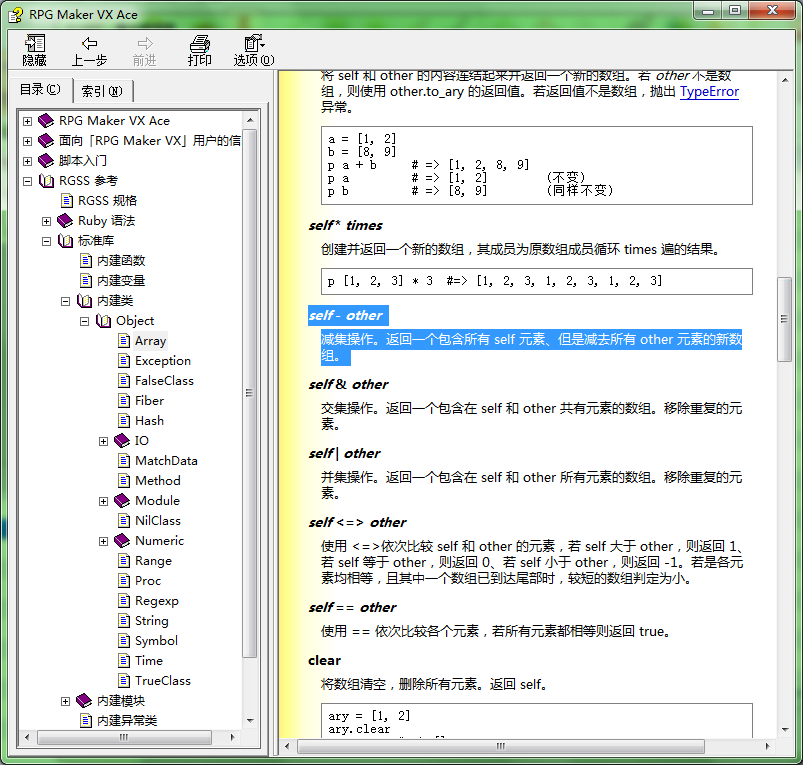Screen dimensions: 803x765
Task: Open the Time topic
Action: 149,661
